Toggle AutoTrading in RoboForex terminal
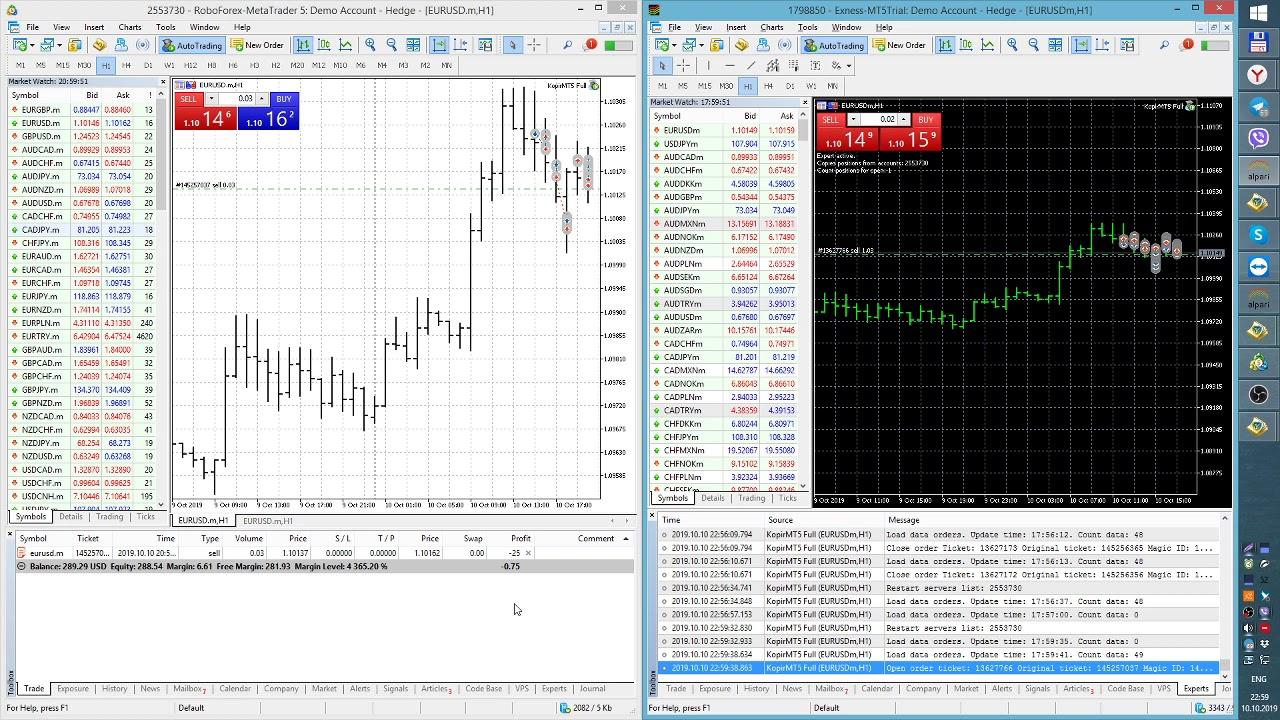This screenshot has width=1280, height=720. (x=192, y=45)
